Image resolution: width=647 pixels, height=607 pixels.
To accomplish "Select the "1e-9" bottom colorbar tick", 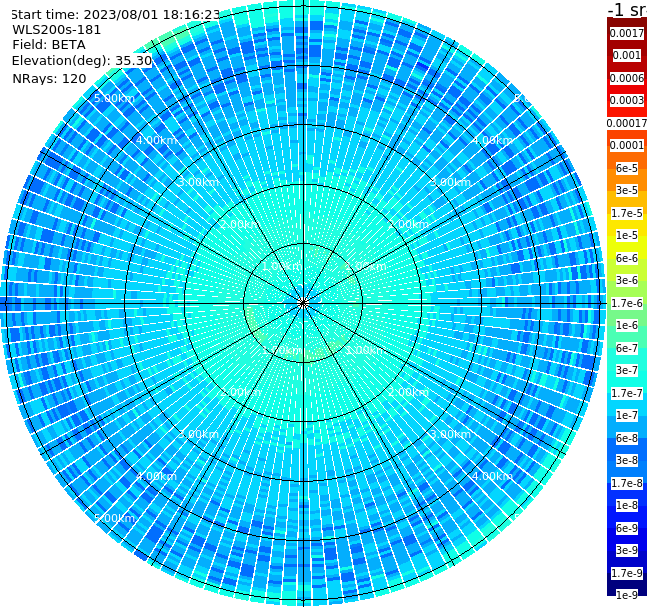I will coord(627,595).
